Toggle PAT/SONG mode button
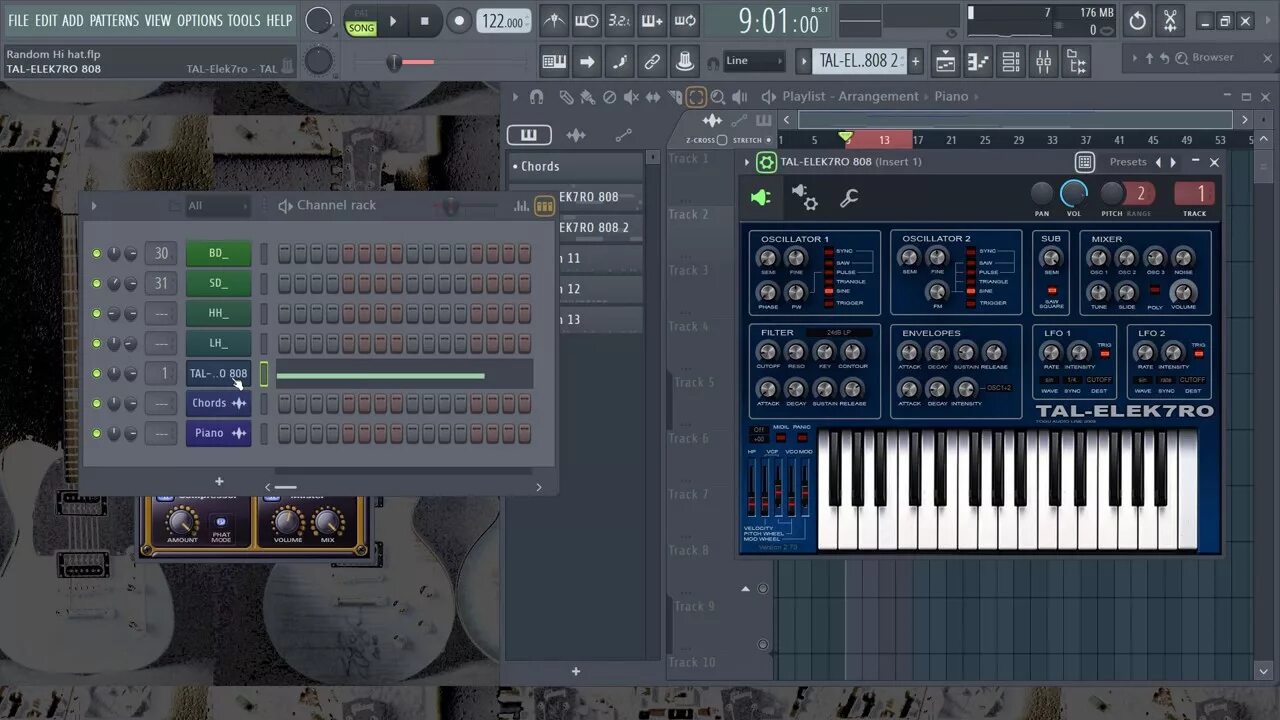The width and height of the screenshot is (1280, 720). 361,21
